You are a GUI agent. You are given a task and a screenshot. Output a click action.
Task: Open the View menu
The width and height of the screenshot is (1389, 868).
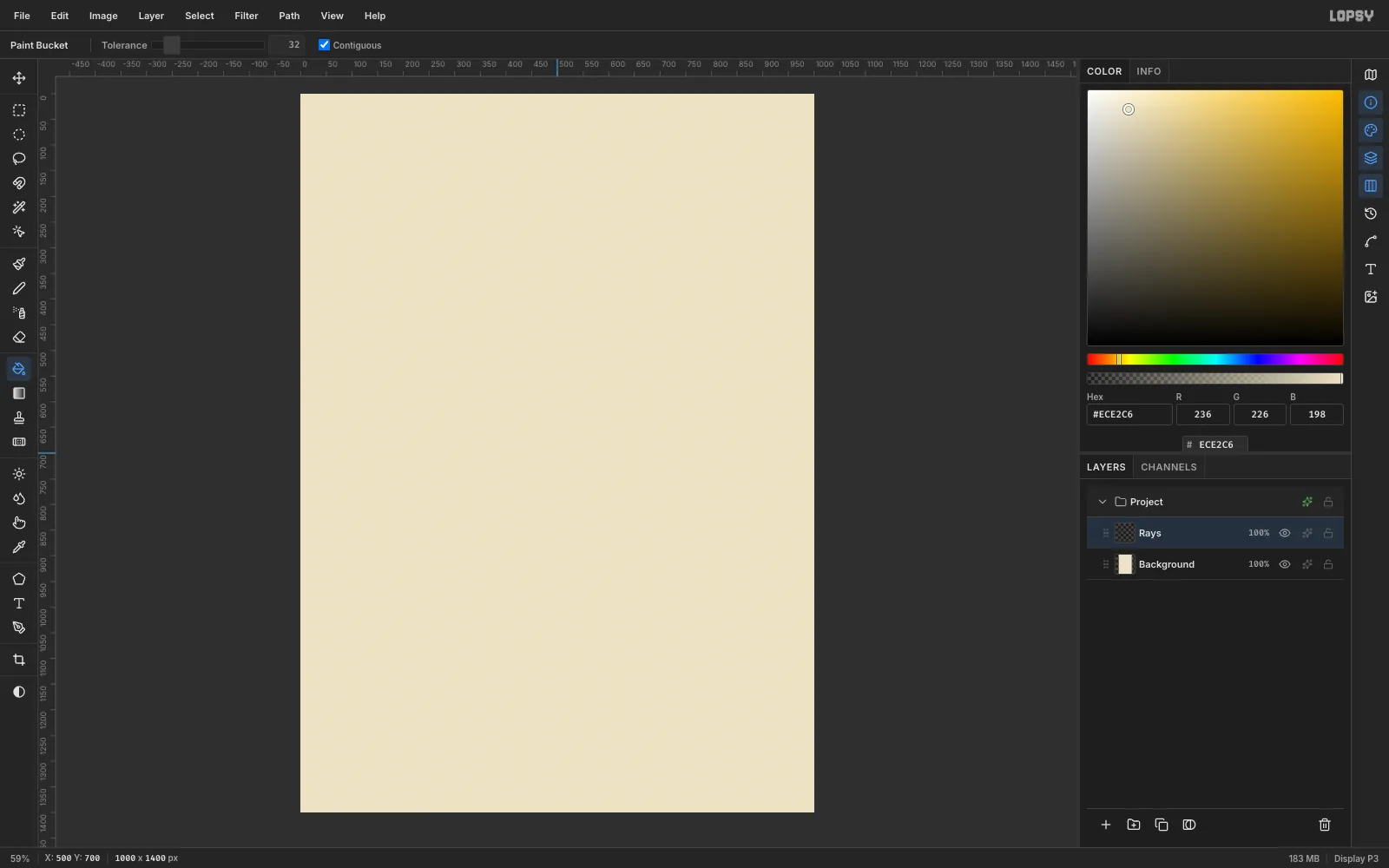click(332, 16)
